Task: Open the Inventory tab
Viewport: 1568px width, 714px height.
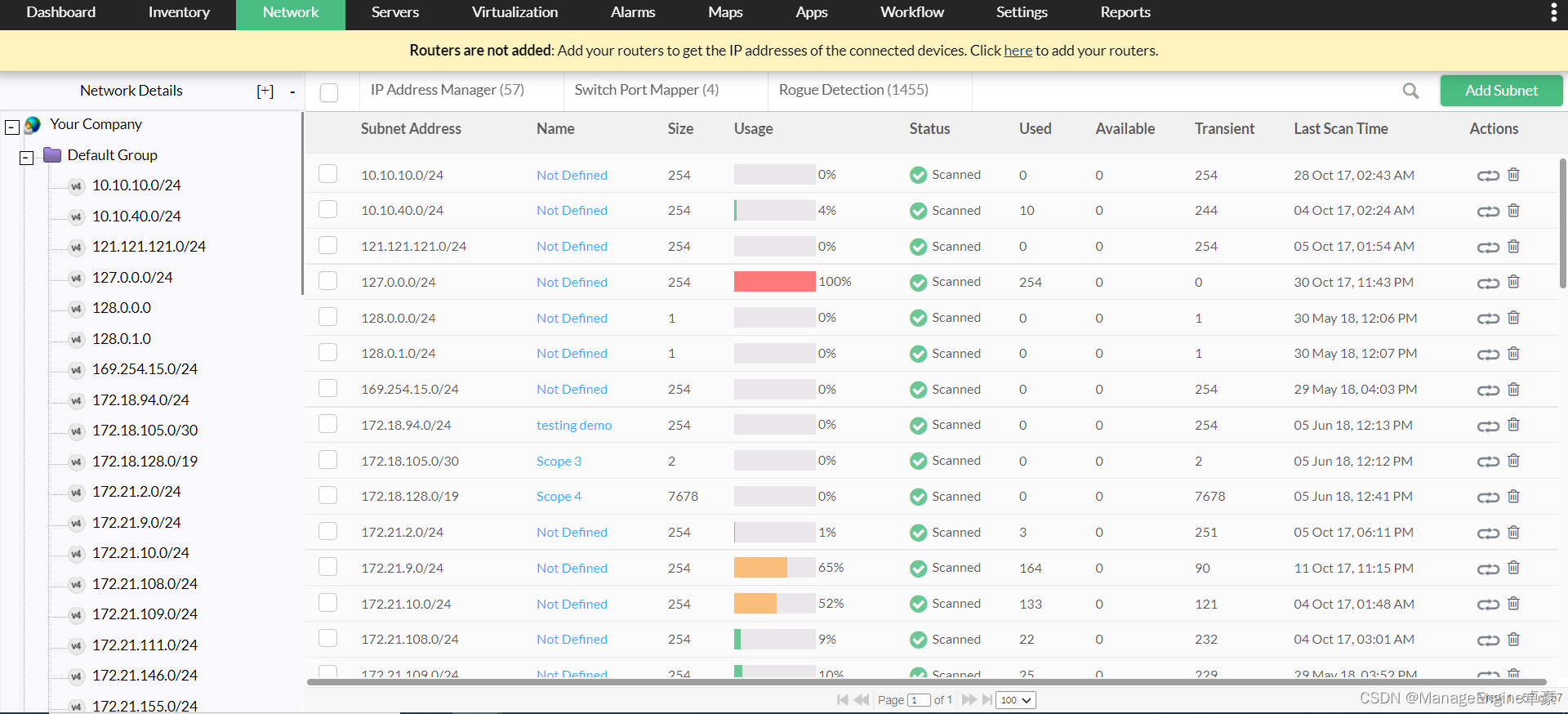Action: [179, 13]
